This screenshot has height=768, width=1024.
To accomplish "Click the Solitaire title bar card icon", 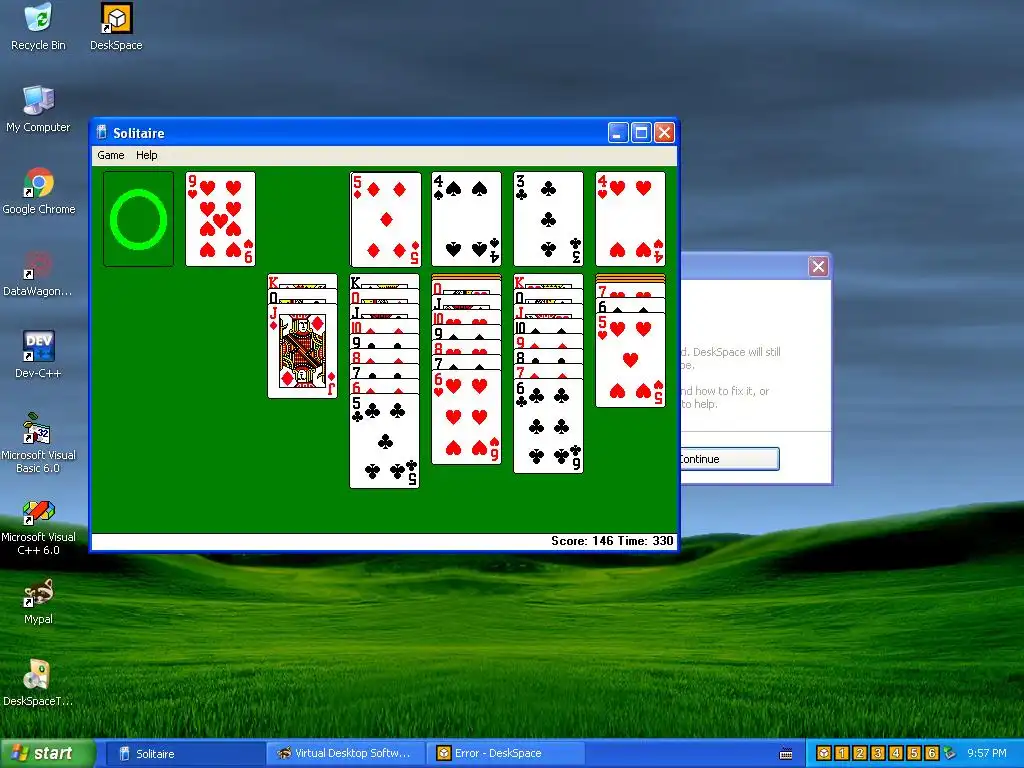I will (102, 133).
